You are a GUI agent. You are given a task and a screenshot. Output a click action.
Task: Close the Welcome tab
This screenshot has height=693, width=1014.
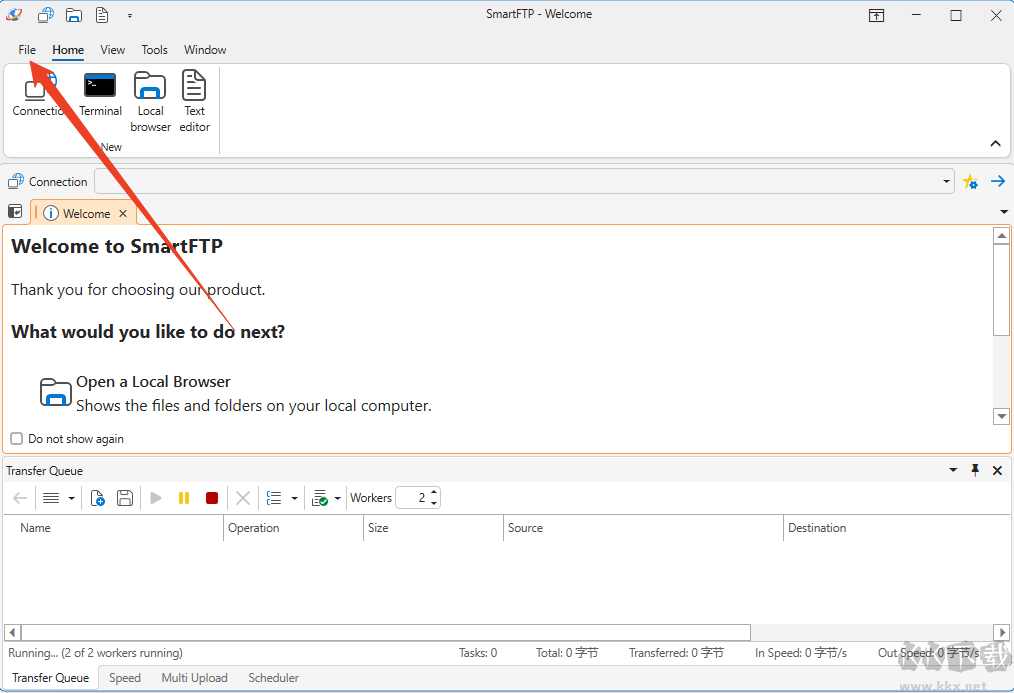123,214
